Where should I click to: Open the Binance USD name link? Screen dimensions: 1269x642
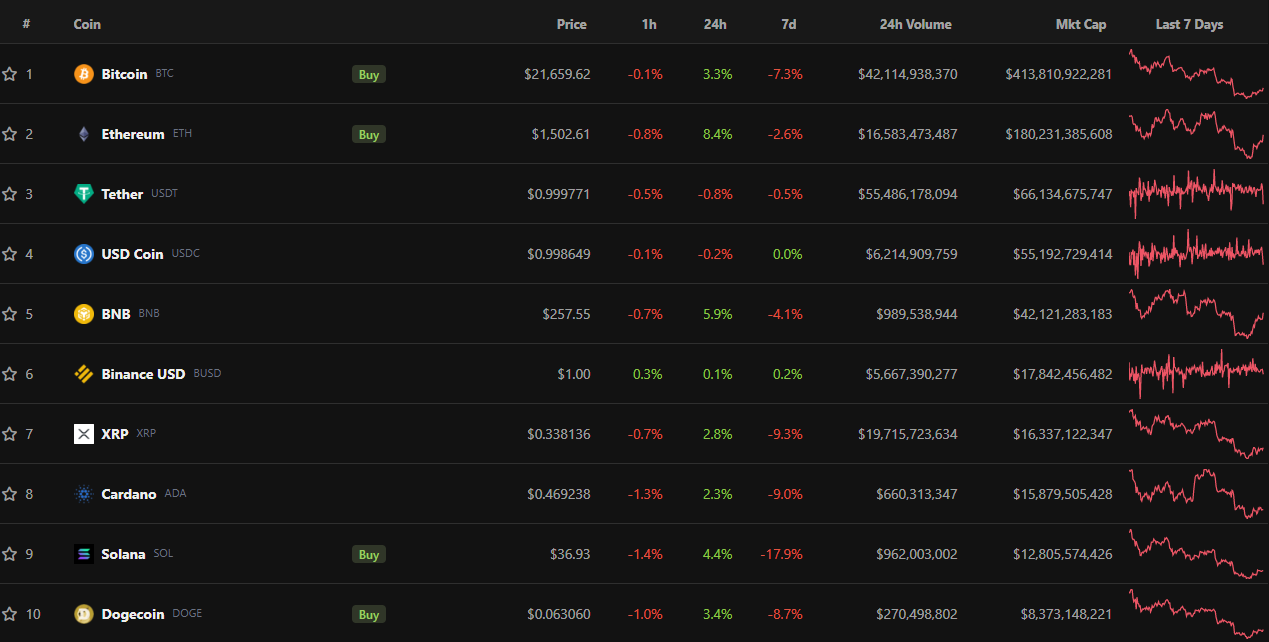(143, 374)
